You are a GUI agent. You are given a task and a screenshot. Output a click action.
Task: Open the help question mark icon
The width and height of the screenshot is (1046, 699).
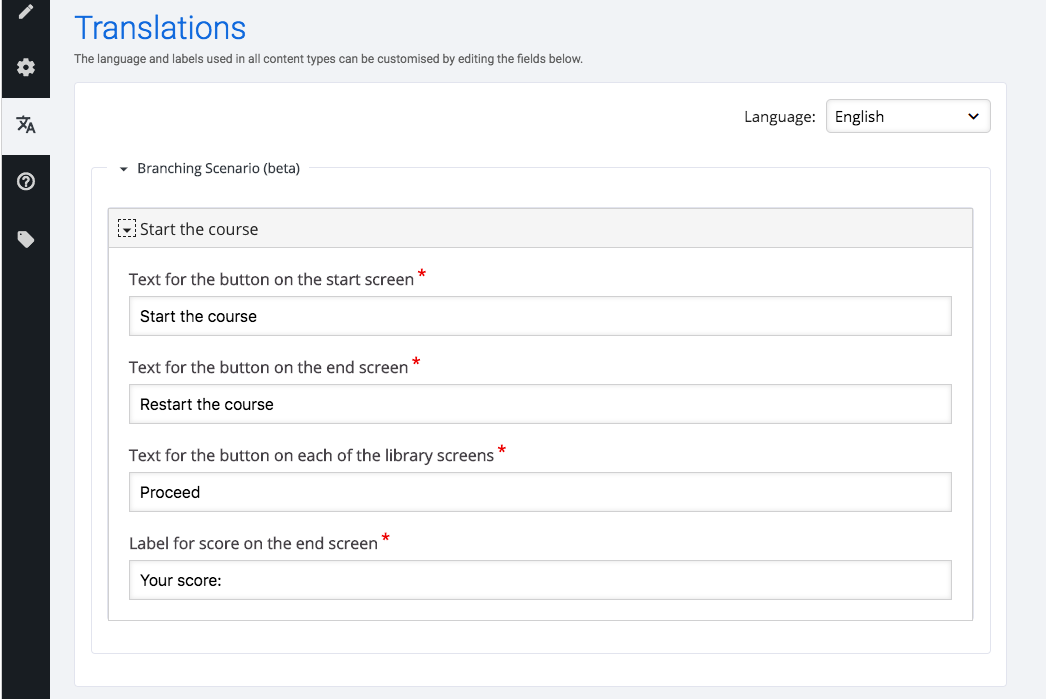click(25, 181)
